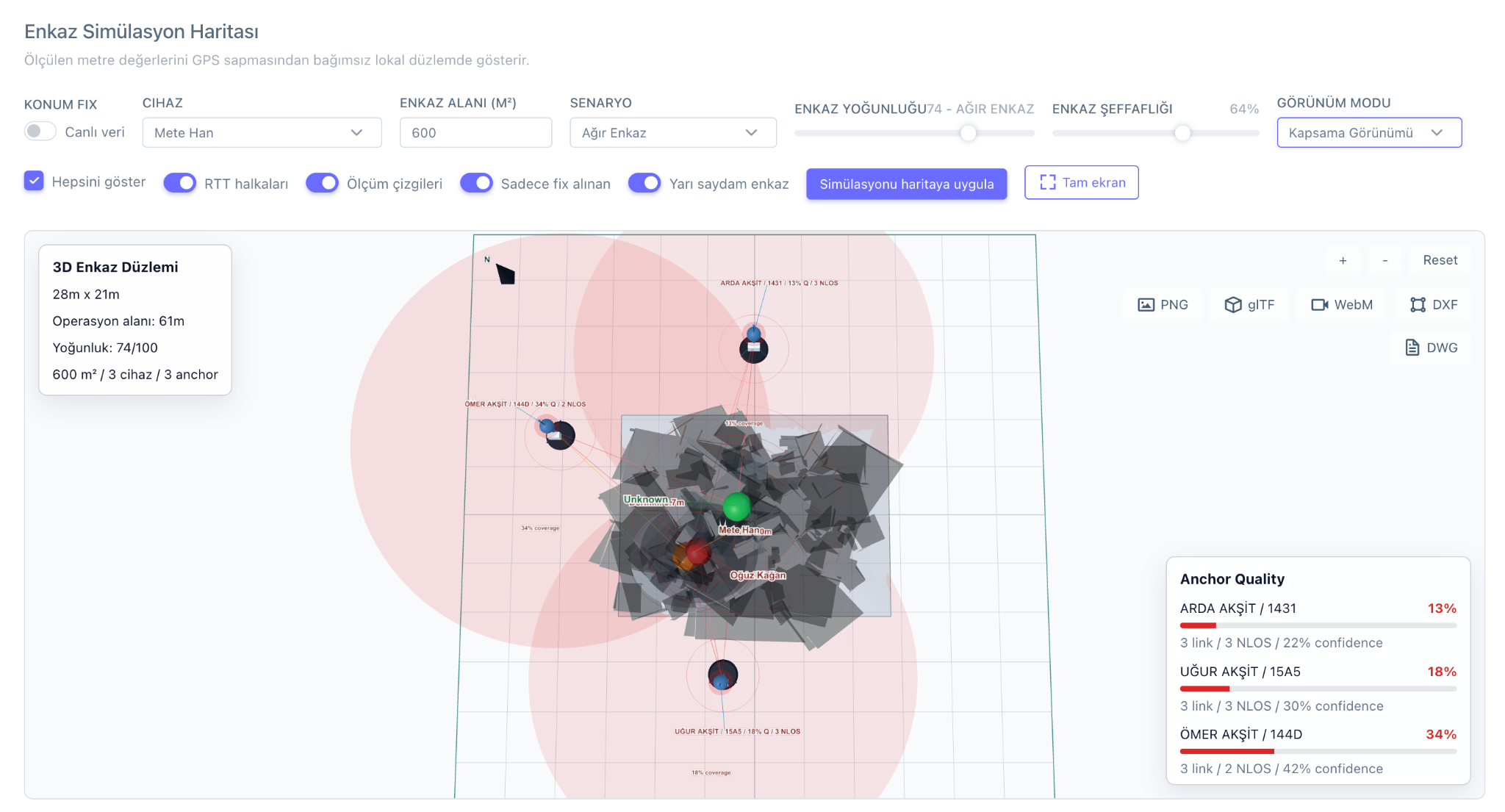Toggle the Canlı veri switch
Screen dimensions: 1505x812
click(40, 132)
